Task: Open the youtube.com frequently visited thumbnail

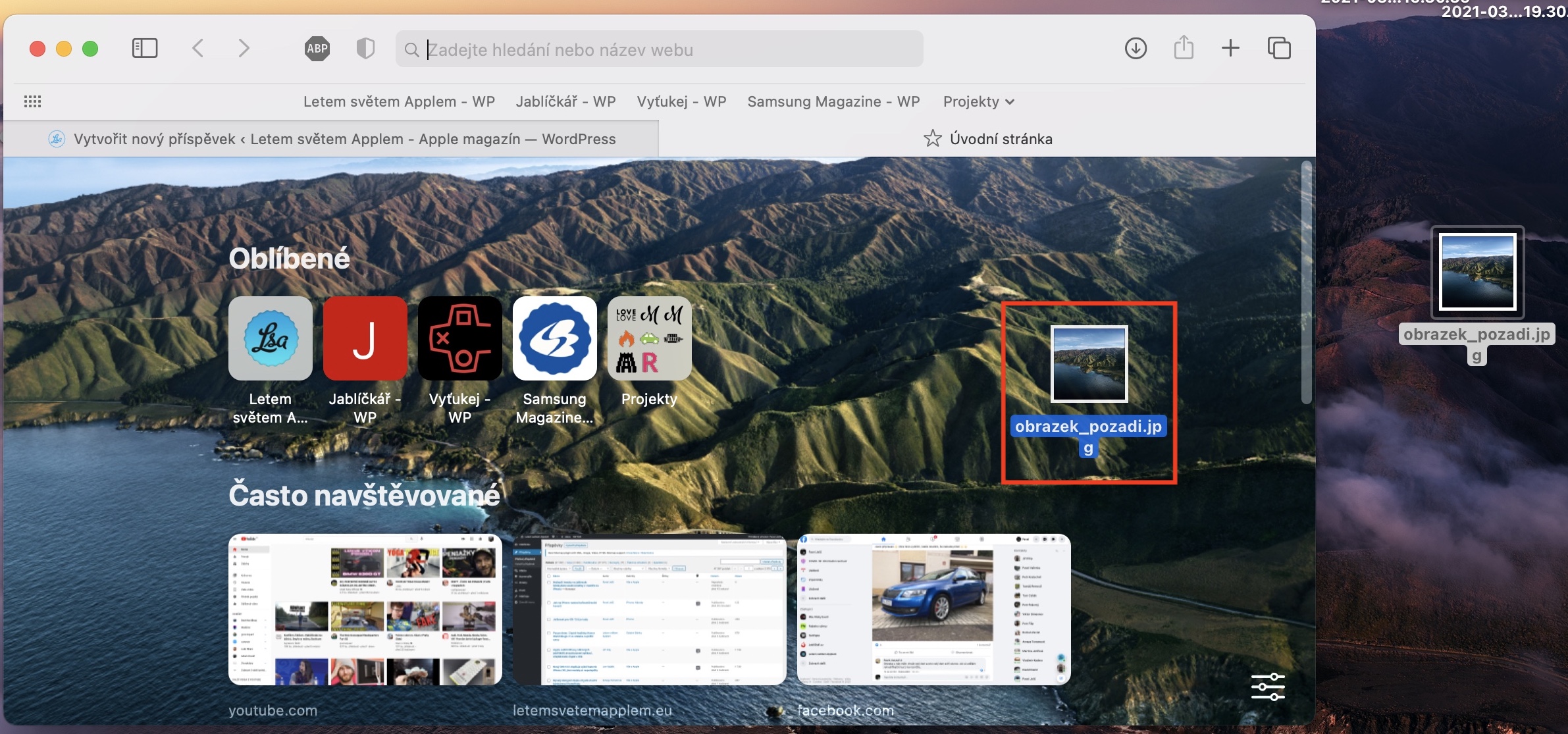Action: [x=365, y=610]
